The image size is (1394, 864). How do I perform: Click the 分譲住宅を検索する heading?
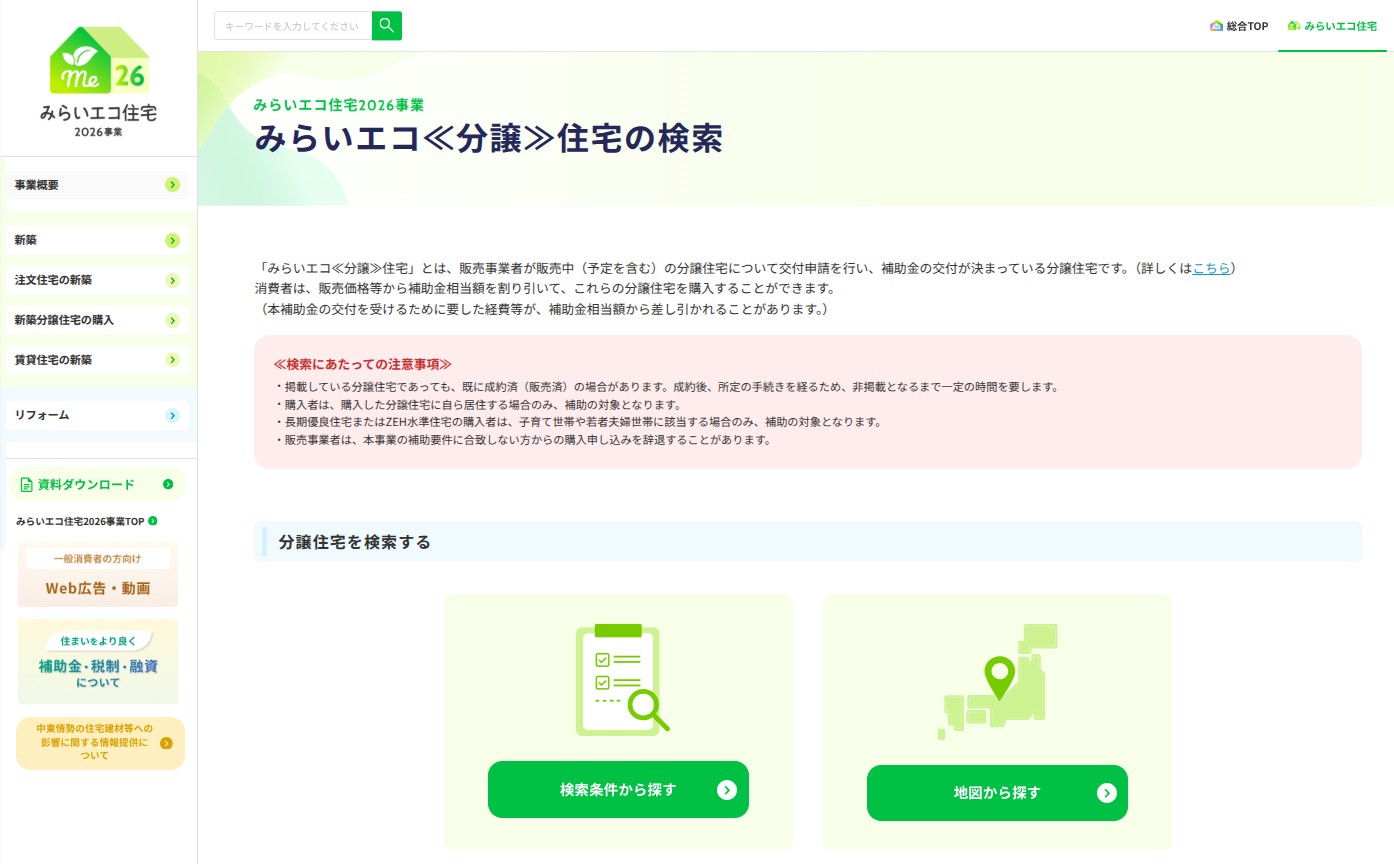pos(355,542)
